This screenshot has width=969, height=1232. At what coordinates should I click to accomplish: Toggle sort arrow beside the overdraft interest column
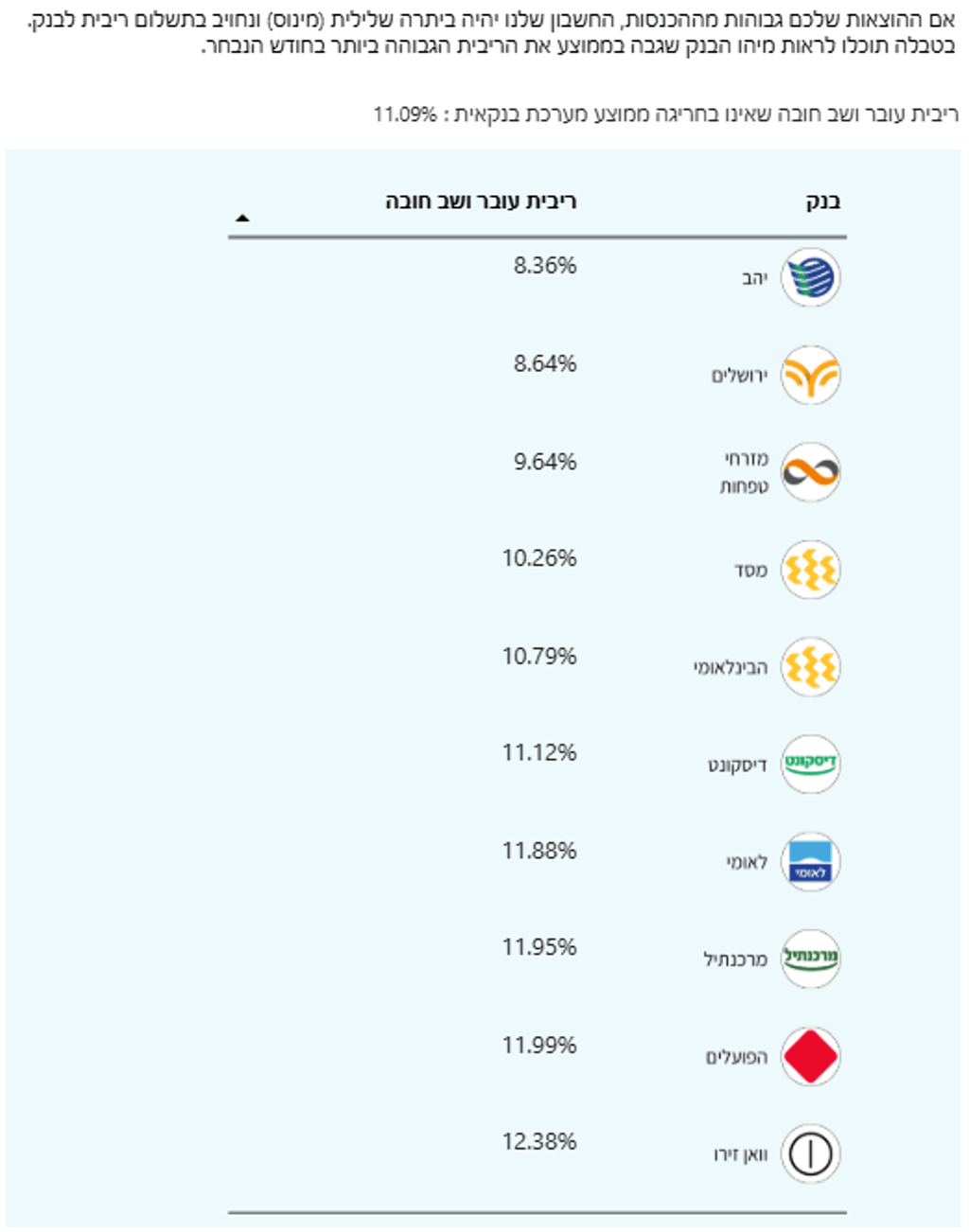coord(242,219)
